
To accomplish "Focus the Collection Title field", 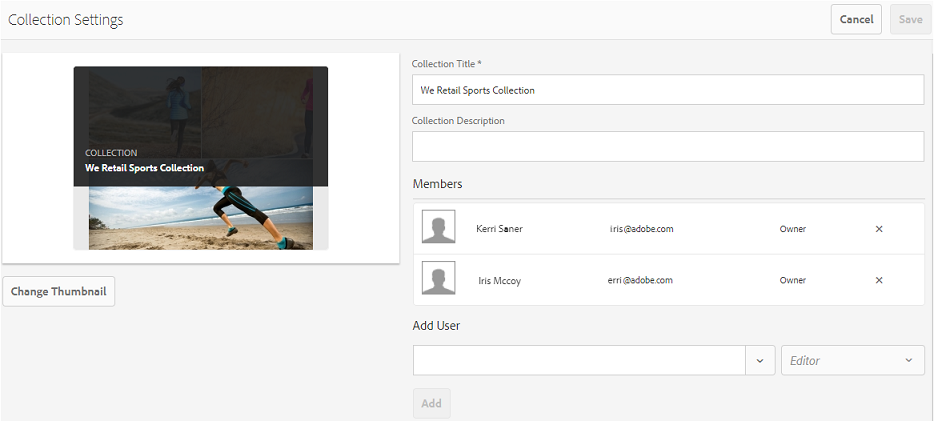I will [668, 90].
